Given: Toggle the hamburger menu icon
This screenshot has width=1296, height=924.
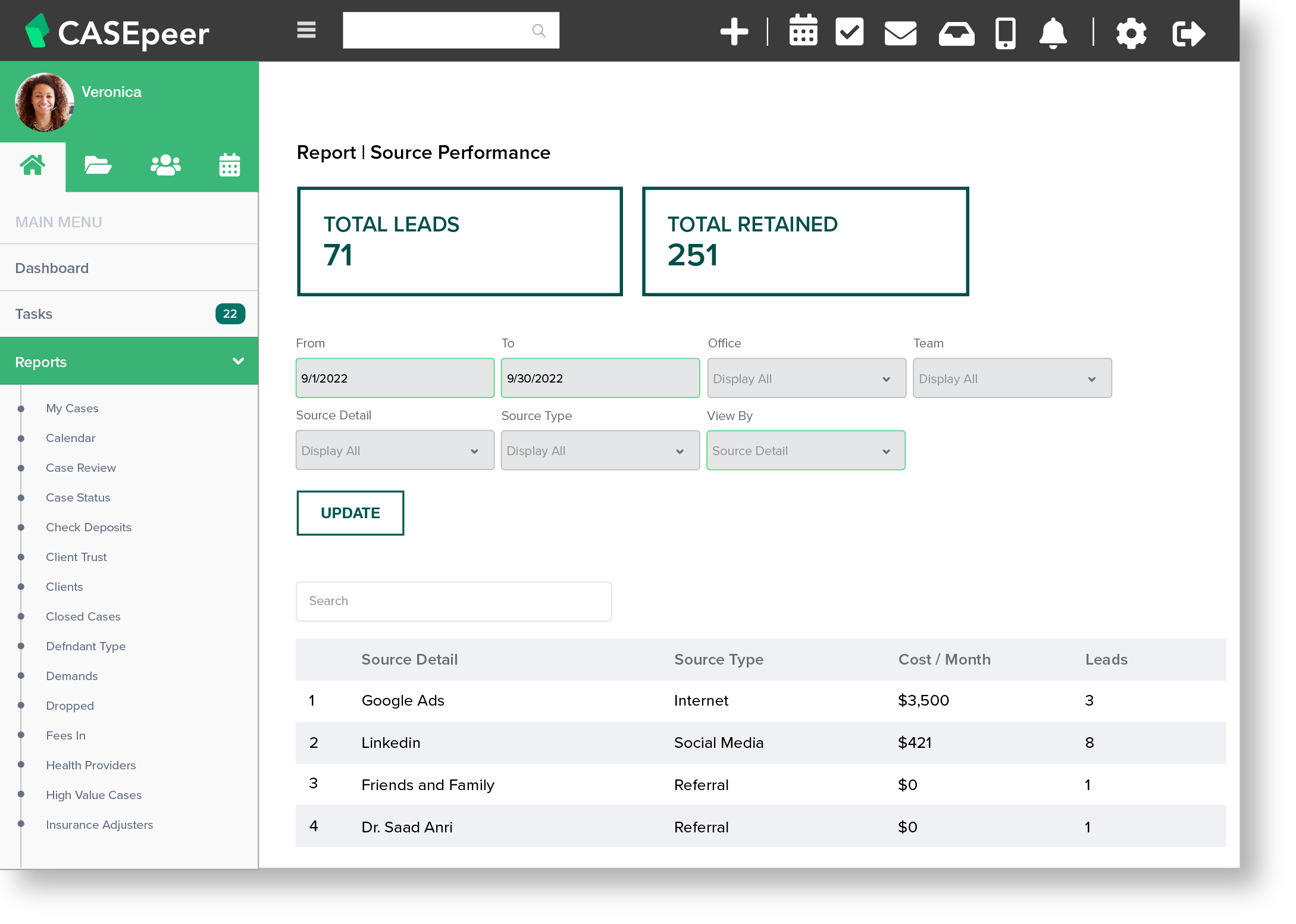Looking at the screenshot, I should [306, 30].
